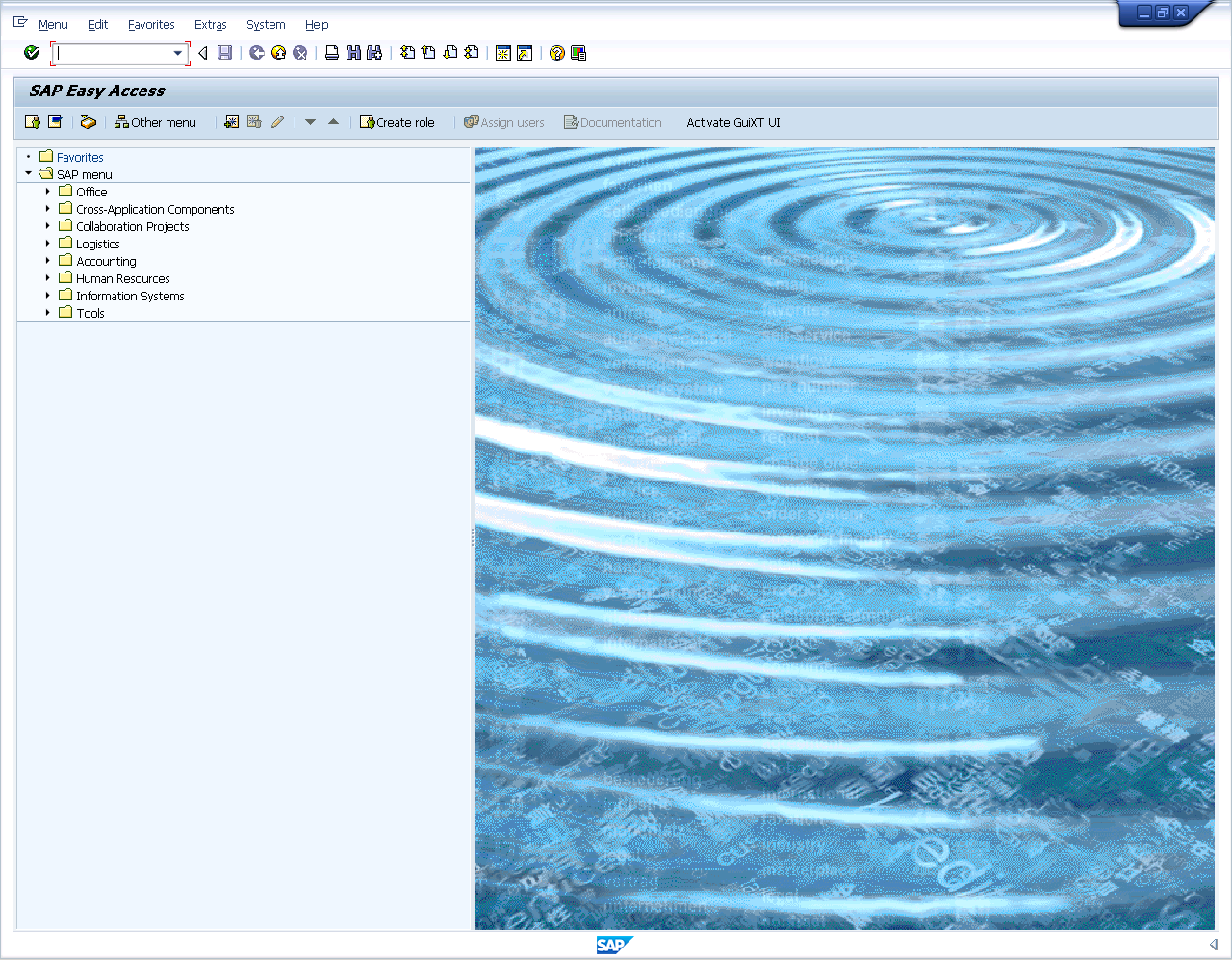The image size is (1232, 961).
Task: Select the Information Systems tree label
Action: 130,296
